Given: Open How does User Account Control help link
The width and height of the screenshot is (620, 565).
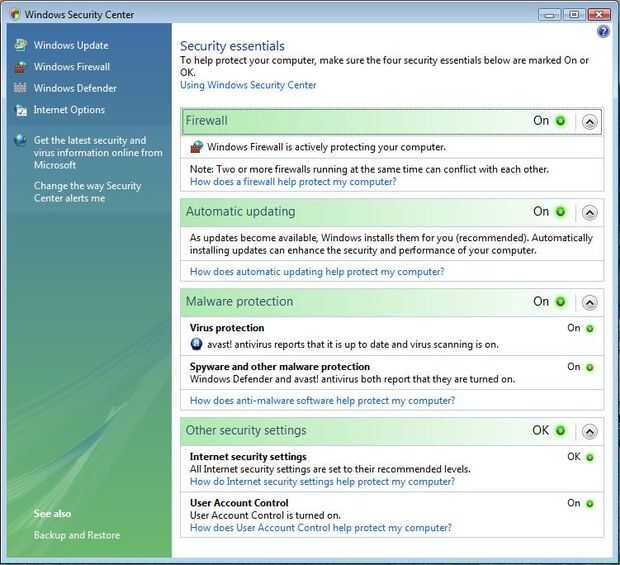Looking at the screenshot, I should coord(321,528).
